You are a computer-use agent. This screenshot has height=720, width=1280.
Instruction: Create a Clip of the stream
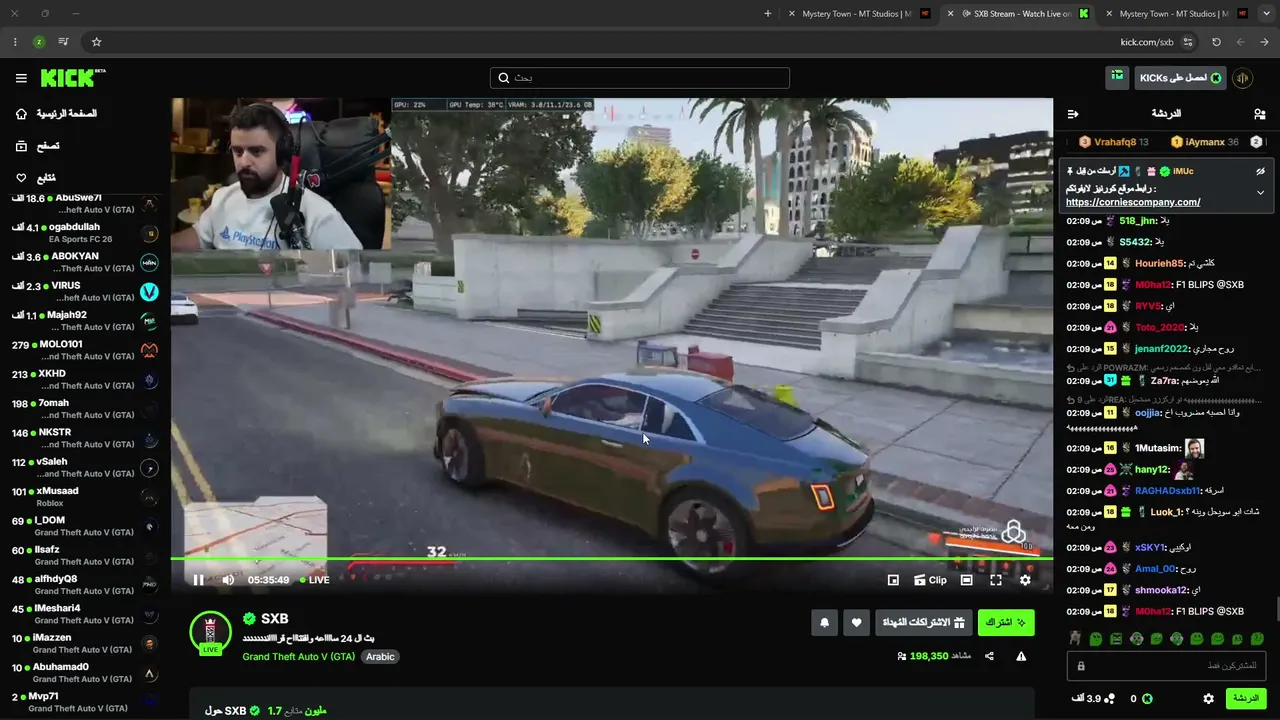coord(930,580)
